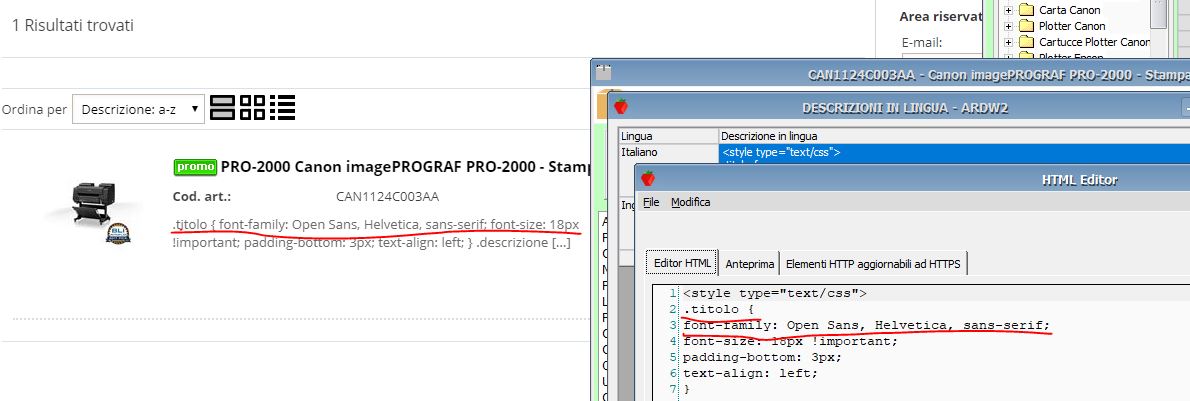
Task: Expand the Carta Canon tree node
Action: (1009, 11)
